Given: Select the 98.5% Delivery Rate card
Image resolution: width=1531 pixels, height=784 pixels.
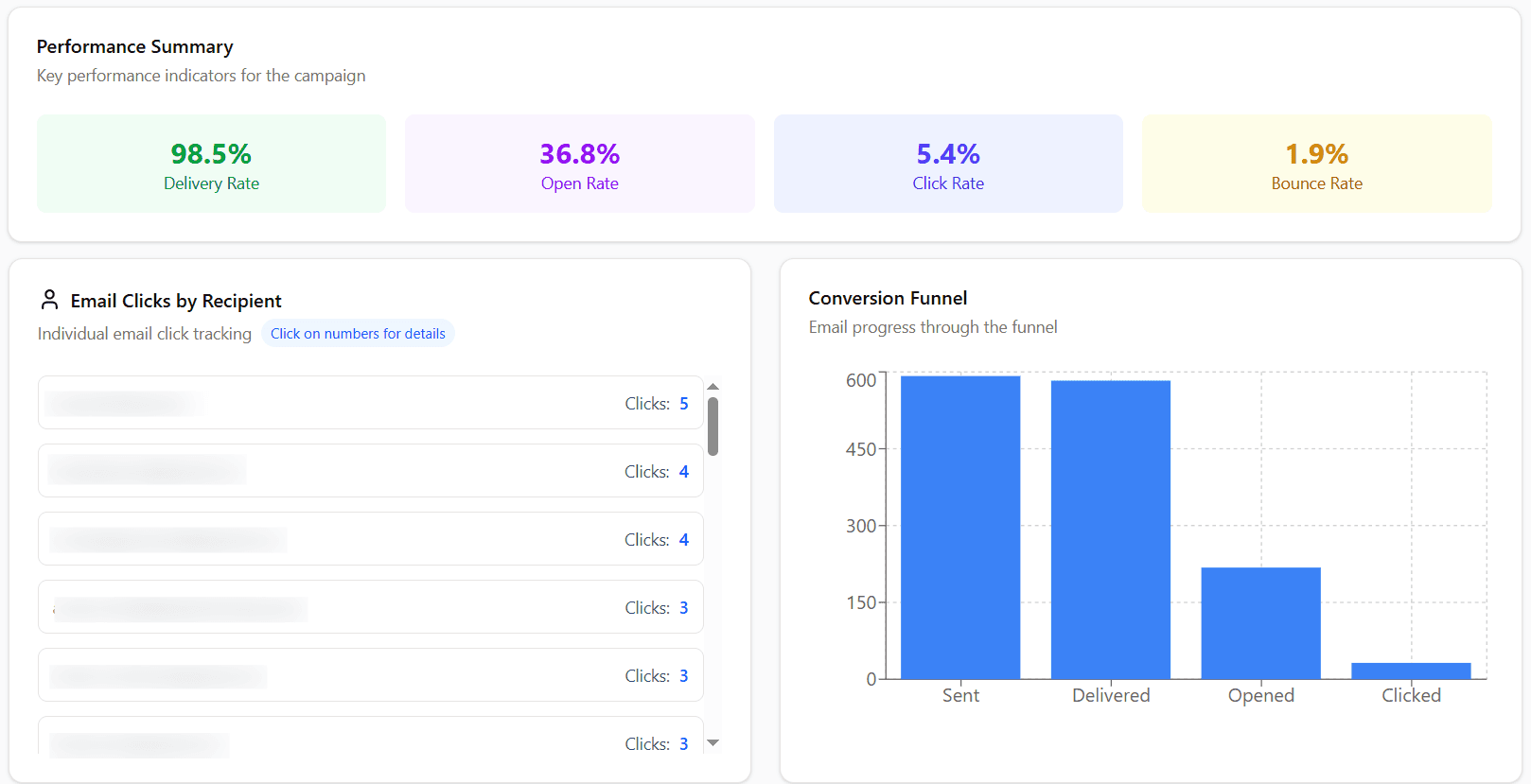Looking at the screenshot, I should (x=211, y=164).
